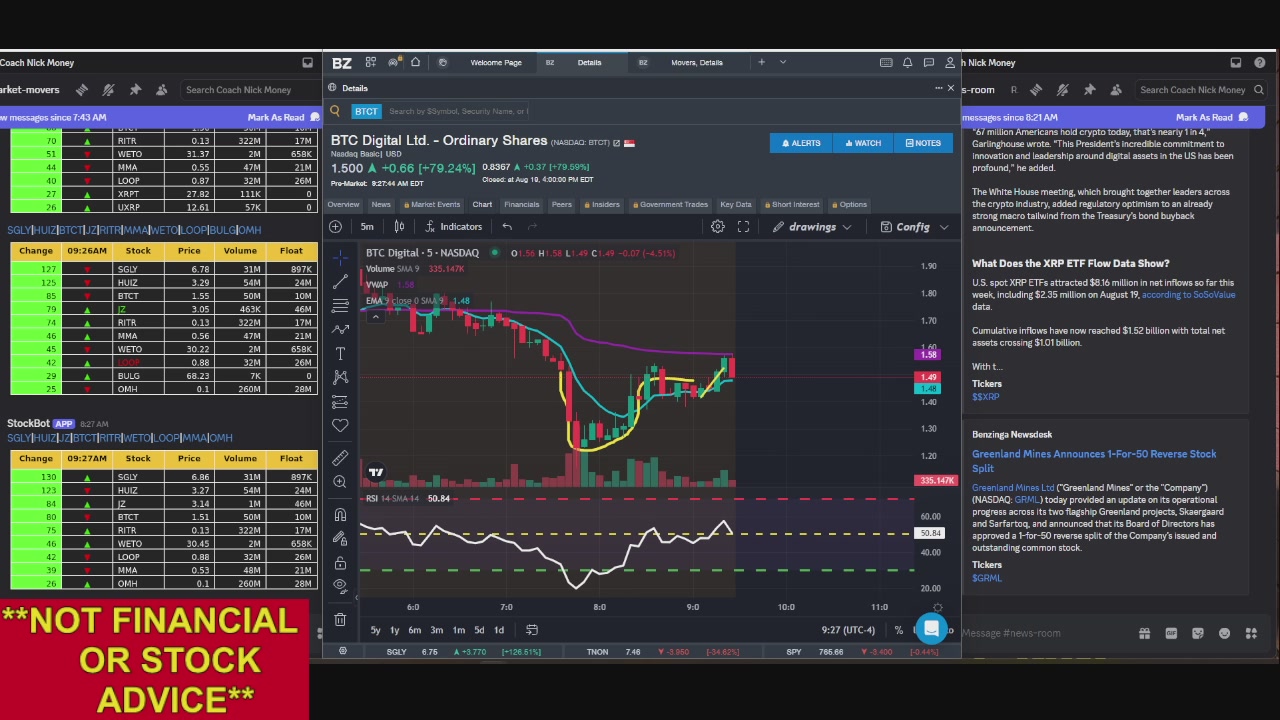
Task: Click the $GRML ticker link
Action: (986, 578)
